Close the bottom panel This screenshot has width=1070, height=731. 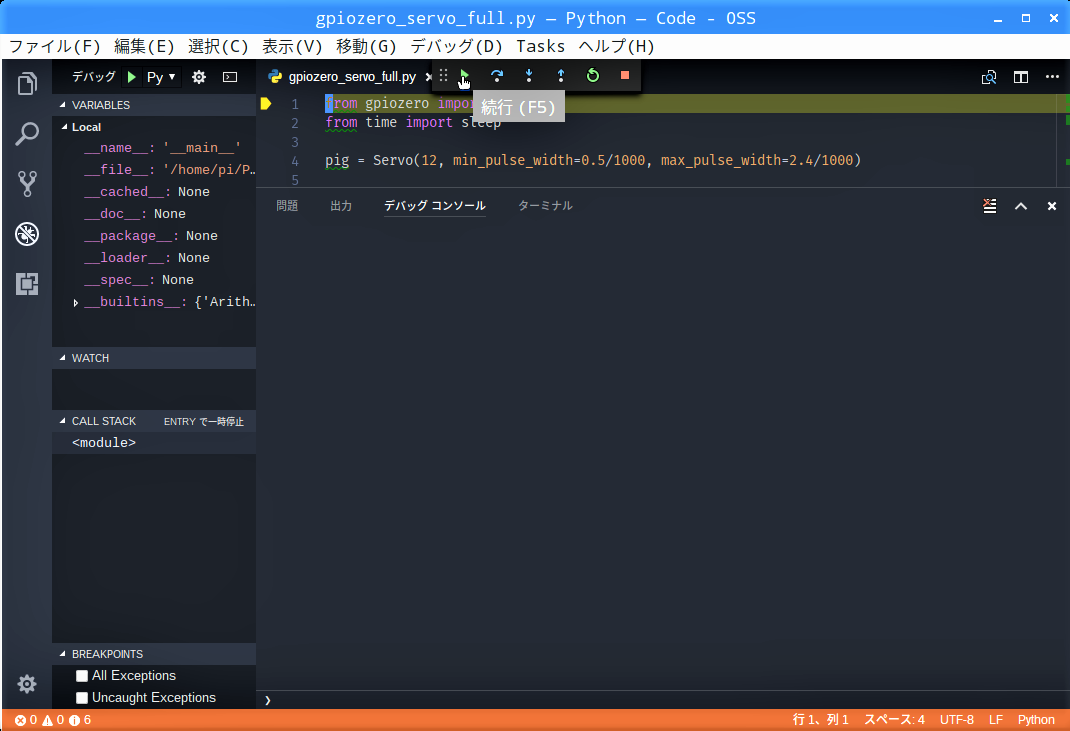click(x=1052, y=205)
